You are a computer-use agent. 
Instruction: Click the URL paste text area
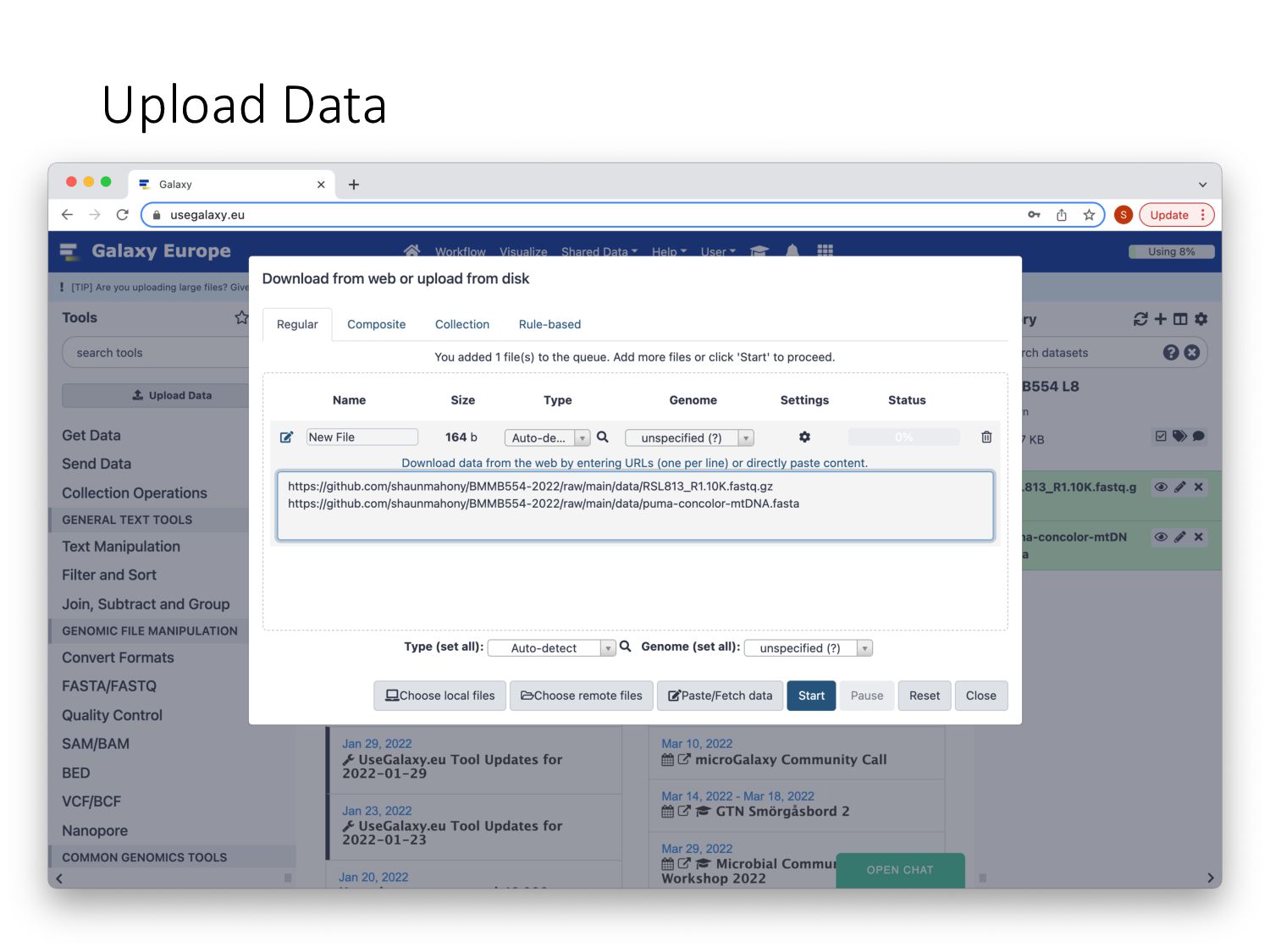[x=635, y=506]
